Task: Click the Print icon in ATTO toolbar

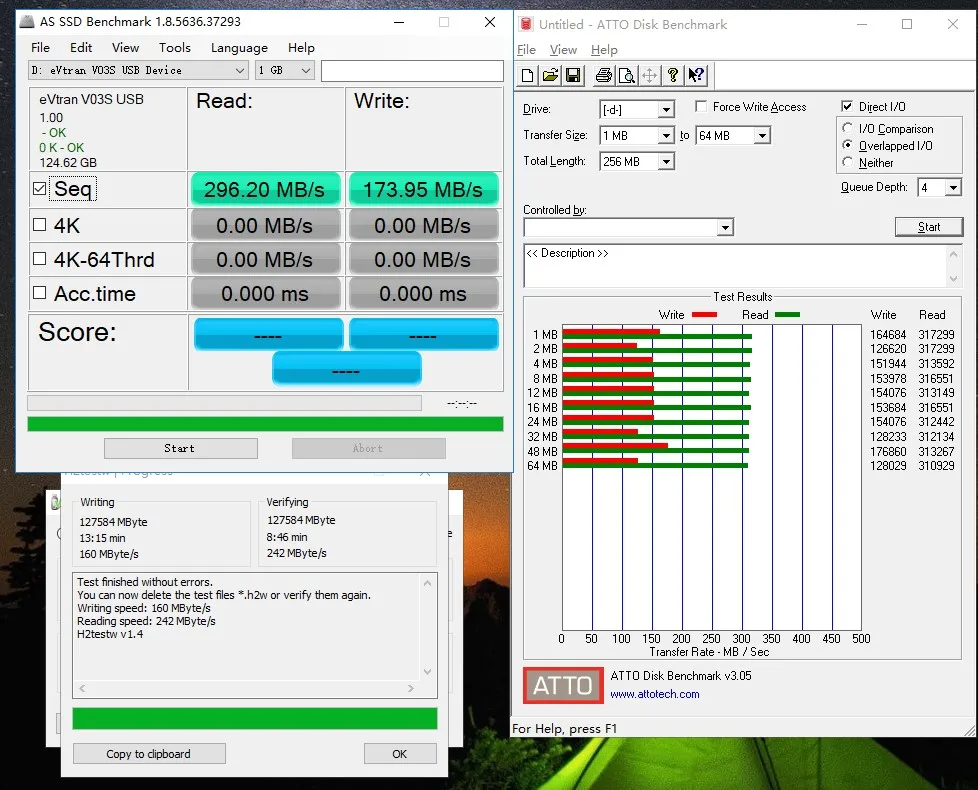Action: click(604, 75)
